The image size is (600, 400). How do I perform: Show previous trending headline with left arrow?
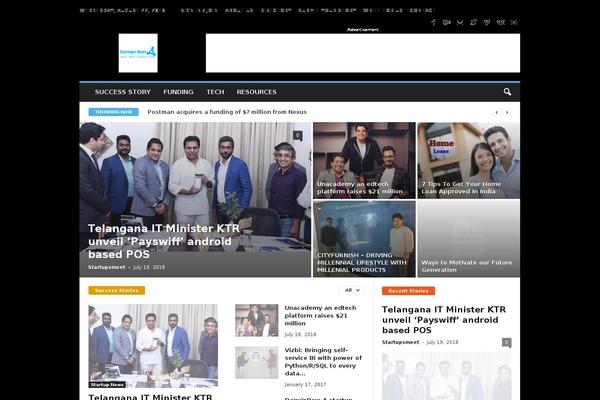point(497,113)
